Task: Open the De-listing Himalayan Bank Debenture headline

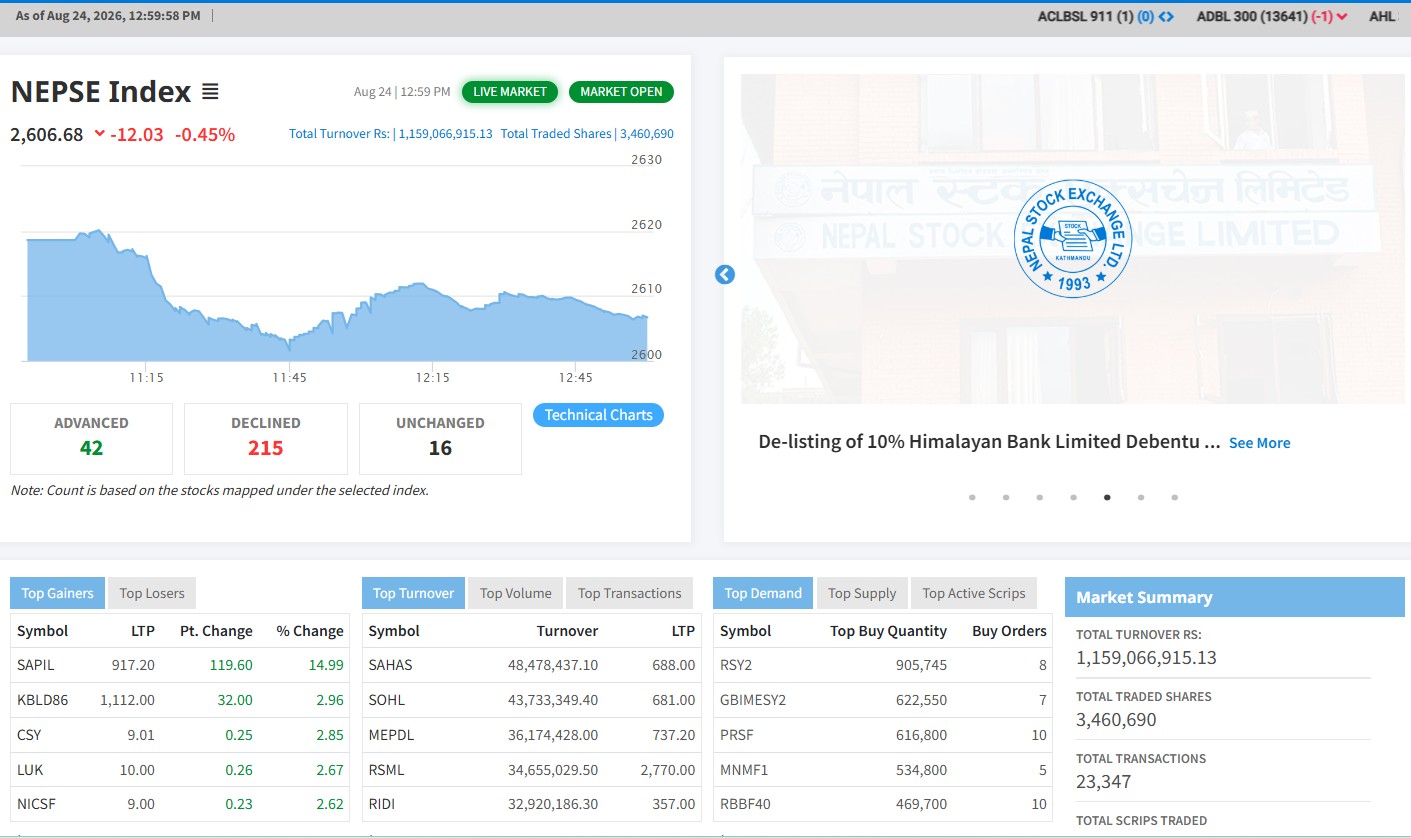Action: click(x=989, y=442)
